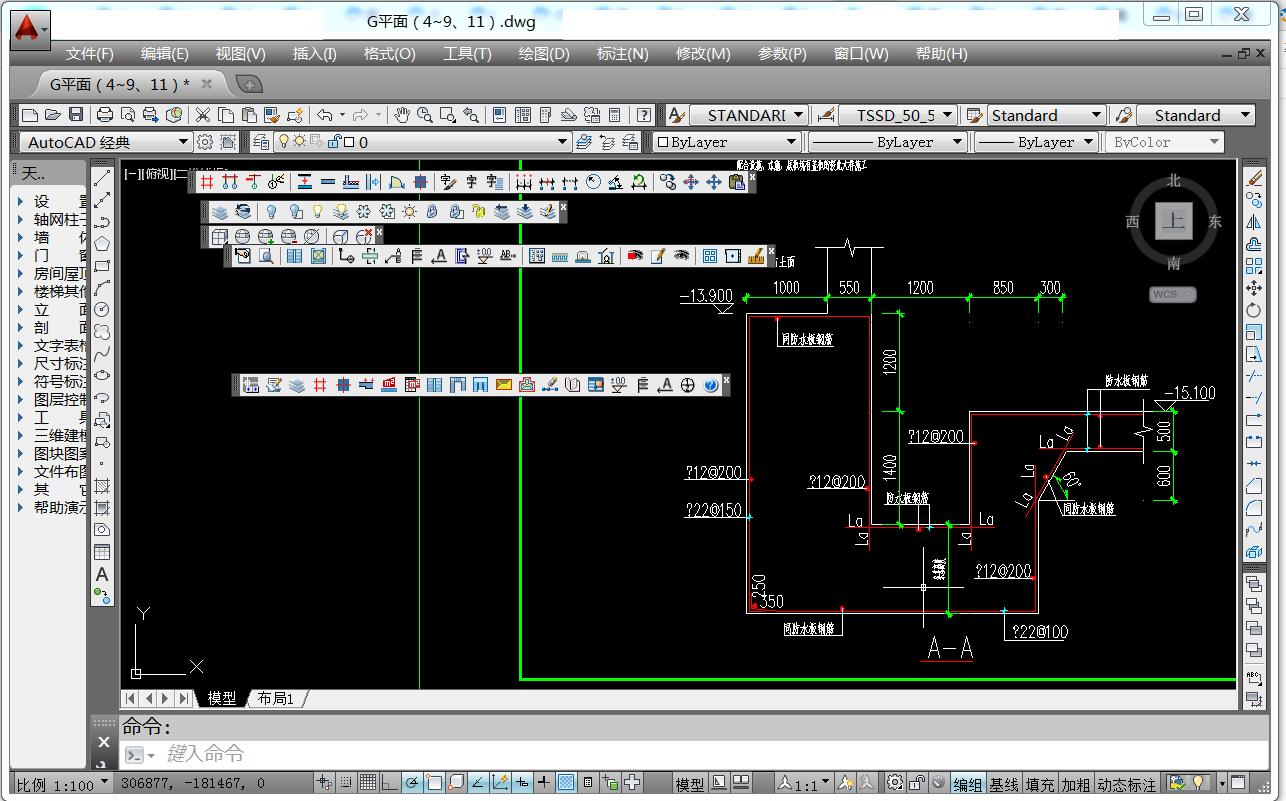Click the Plot printer icon

point(105,115)
